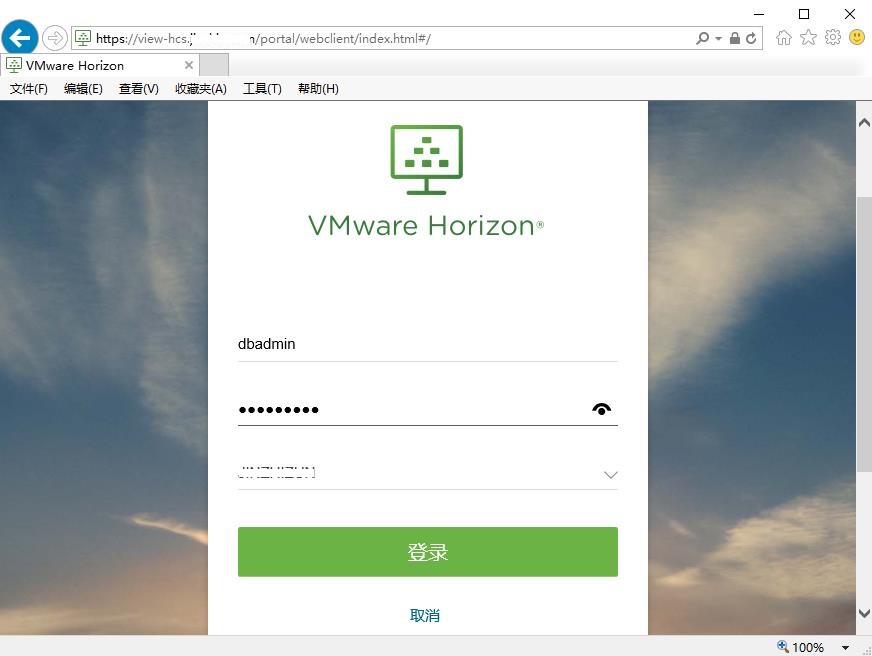Click the green 登录 login button
Image resolution: width=872 pixels, height=656 pixels.
(427, 551)
